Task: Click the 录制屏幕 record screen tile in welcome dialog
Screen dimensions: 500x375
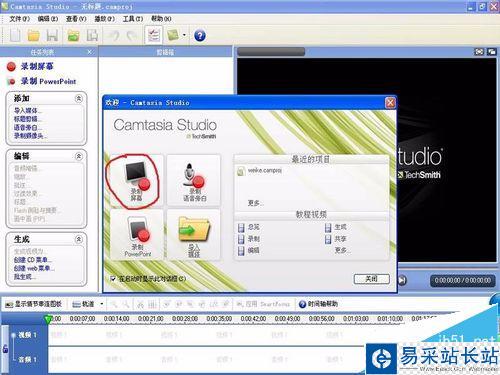Action: [136, 181]
